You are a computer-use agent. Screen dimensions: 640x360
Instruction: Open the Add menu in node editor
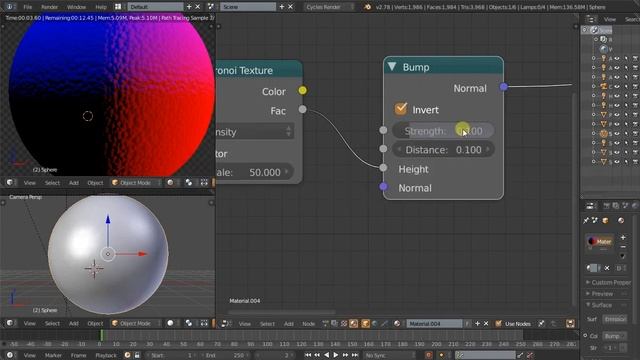tap(289, 324)
